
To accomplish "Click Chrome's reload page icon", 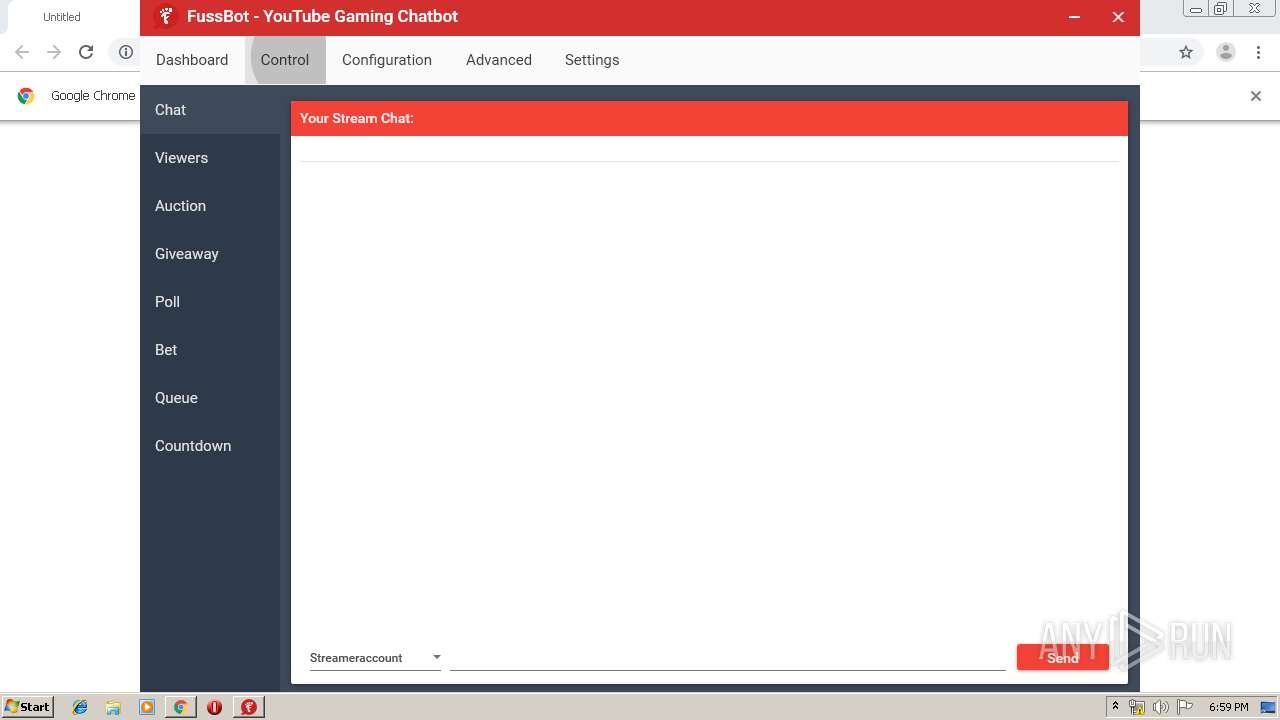I will [86, 52].
